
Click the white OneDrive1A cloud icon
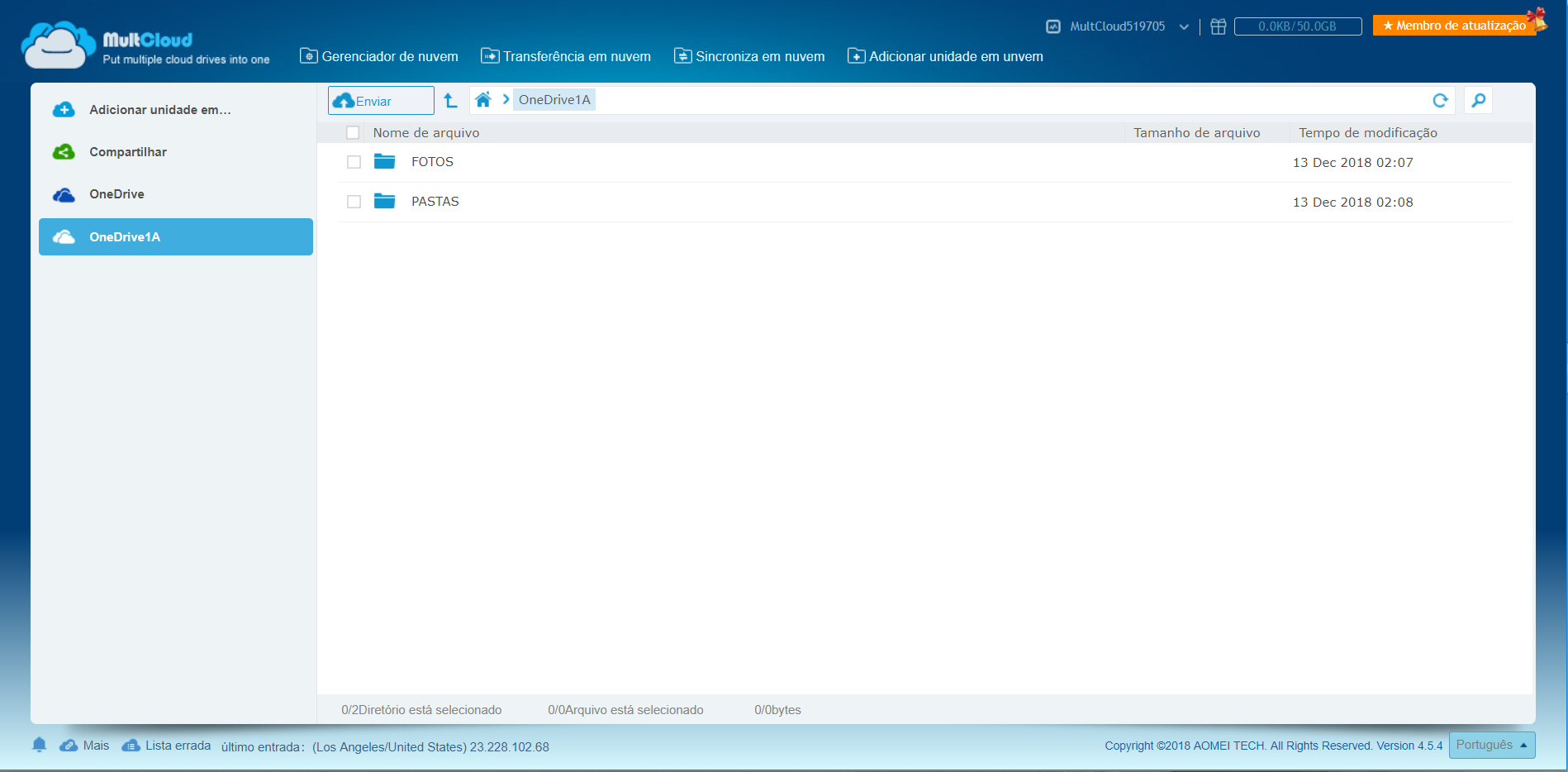click(64, 237)
